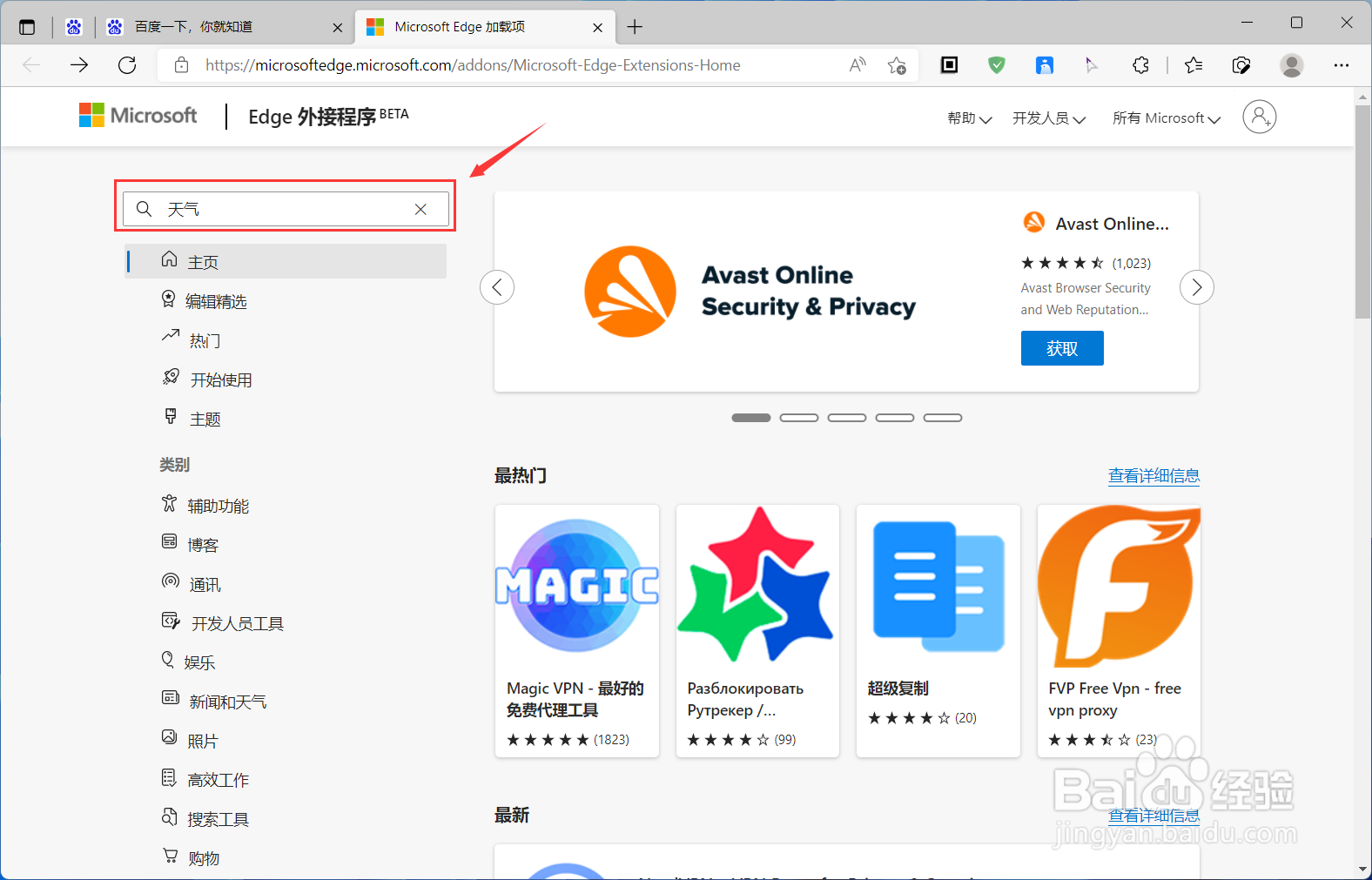Click the view site information lock icon
Screen dimensions: 1372x880
tap(181, 65)
